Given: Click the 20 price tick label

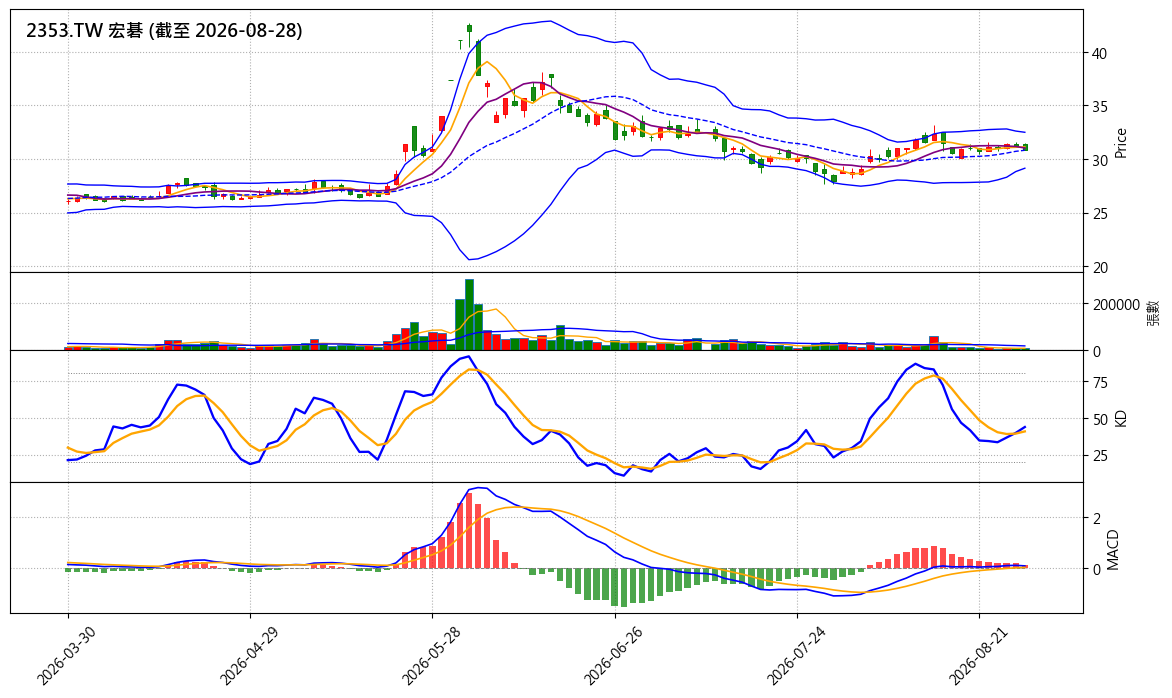Looking at the screenshot, I should [x=1099, y=268].
